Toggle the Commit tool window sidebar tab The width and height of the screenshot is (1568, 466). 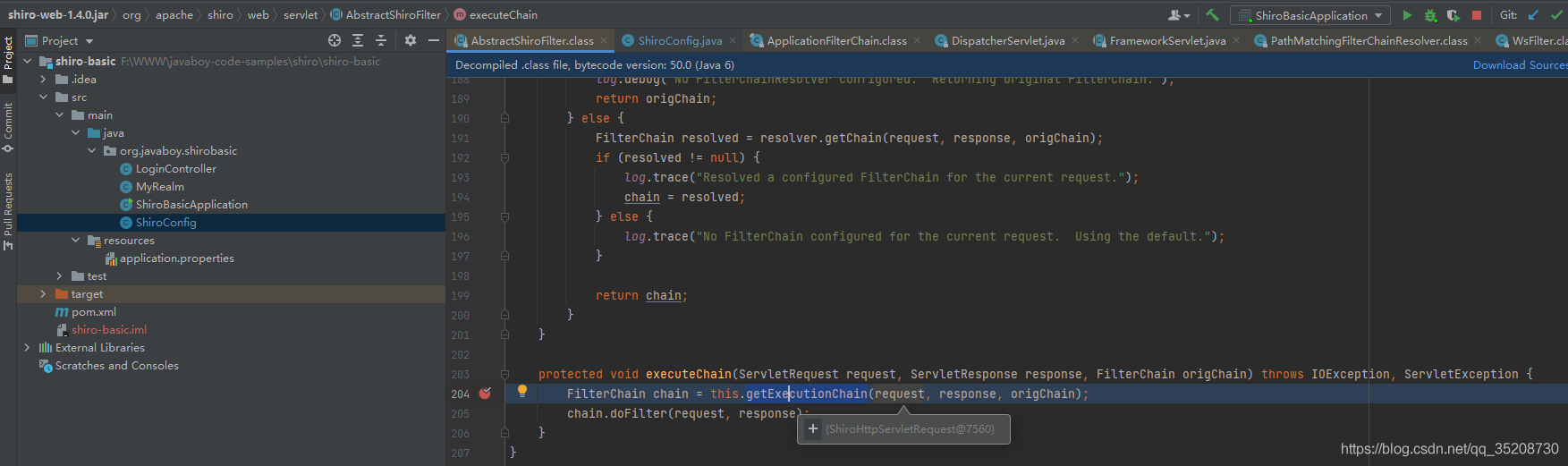[8, 127]
